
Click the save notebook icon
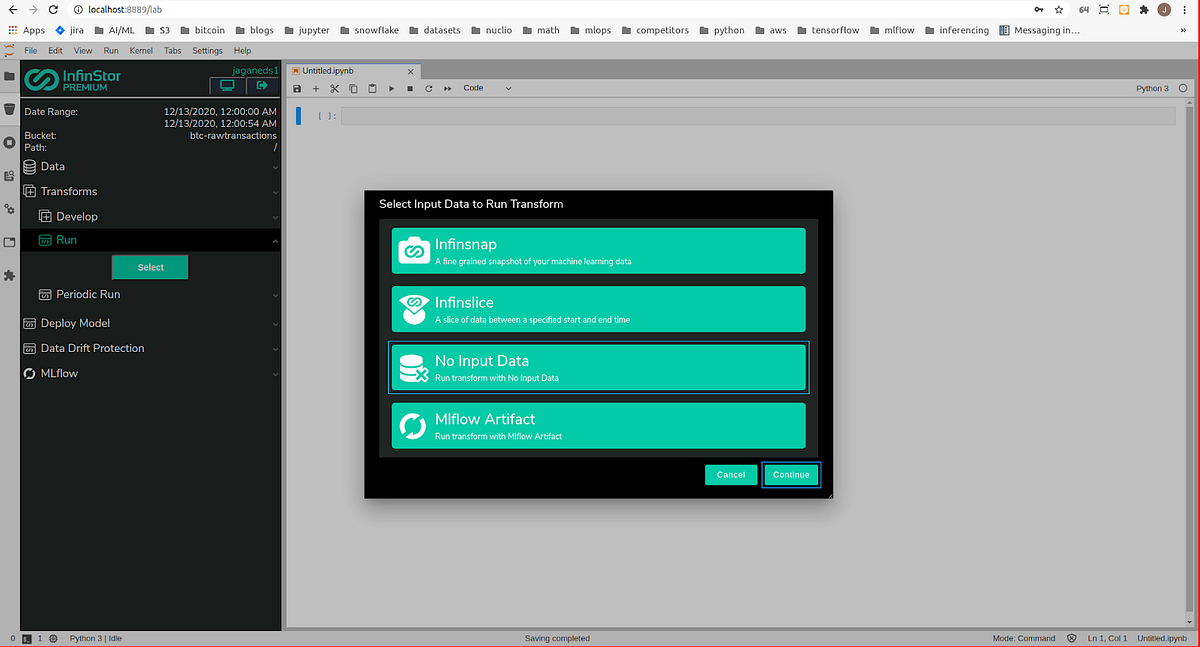(296, 88)
